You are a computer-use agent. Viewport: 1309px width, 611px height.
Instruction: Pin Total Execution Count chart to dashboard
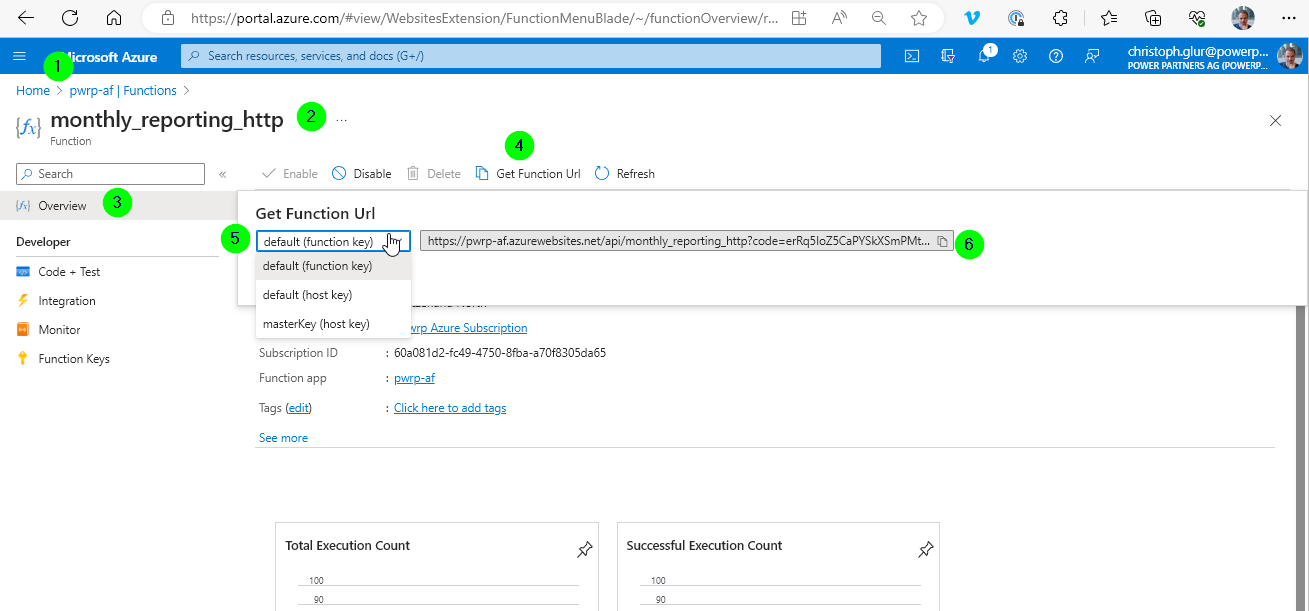point(585,549)
